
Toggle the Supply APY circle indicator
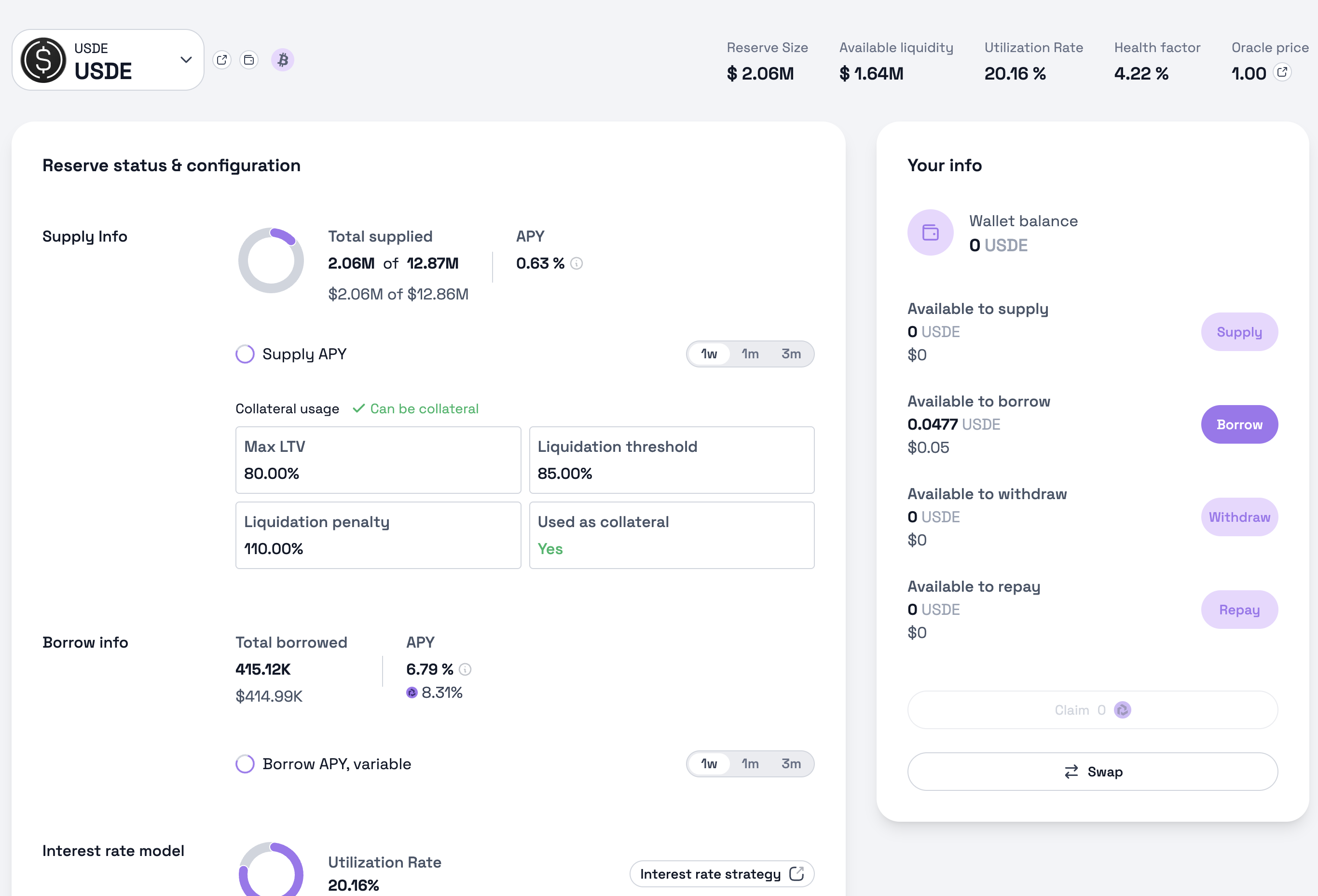(x=245, y=354)
